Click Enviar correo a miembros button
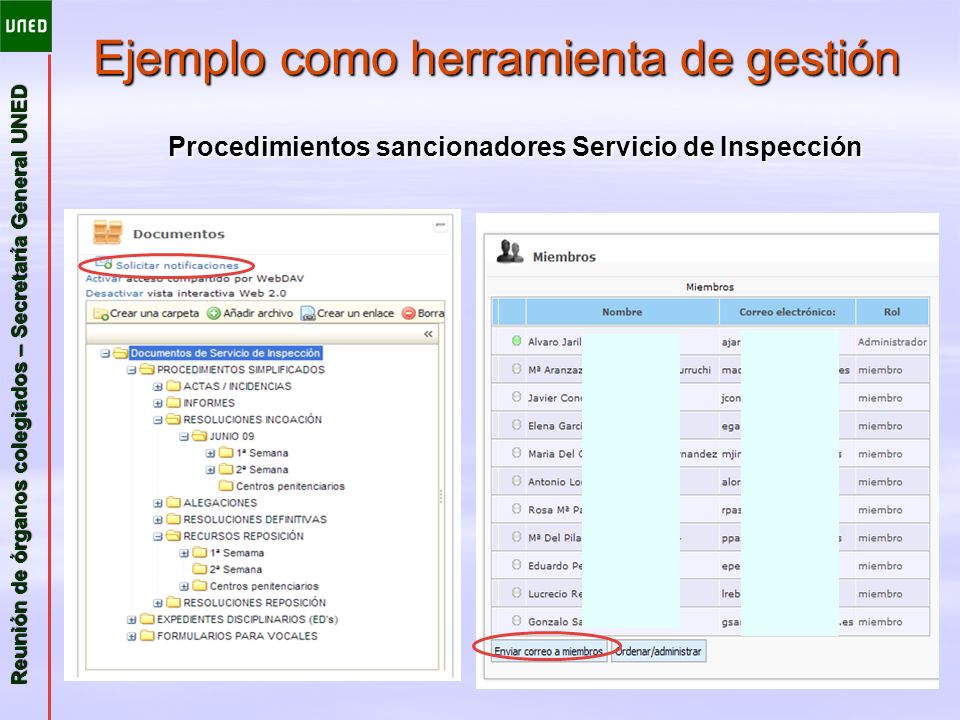960x720 pixels. point(549,651)
